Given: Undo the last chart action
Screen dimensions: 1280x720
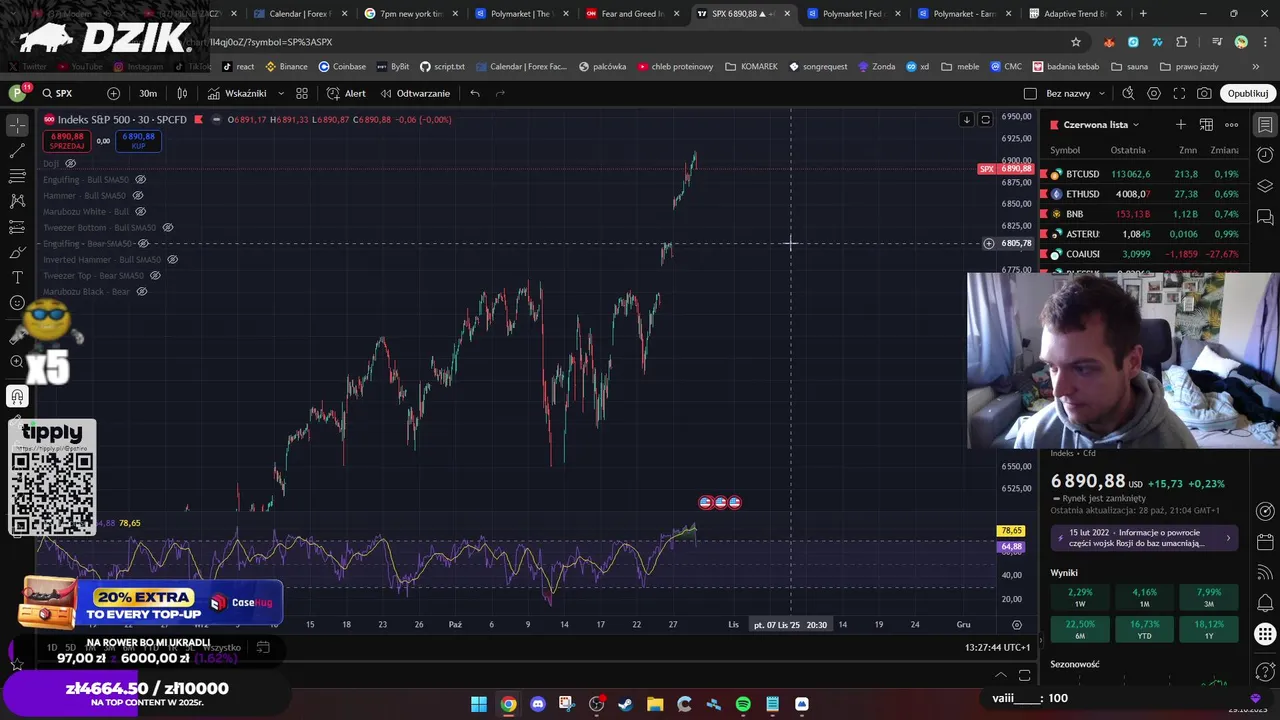Looking at the screenshot, I should tap(475, 93).
